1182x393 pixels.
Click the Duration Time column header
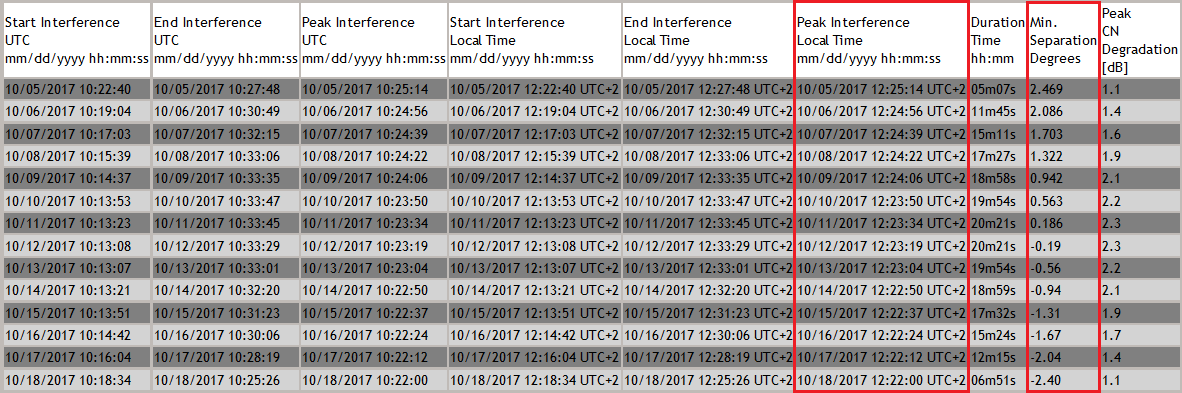coord(997,40)
